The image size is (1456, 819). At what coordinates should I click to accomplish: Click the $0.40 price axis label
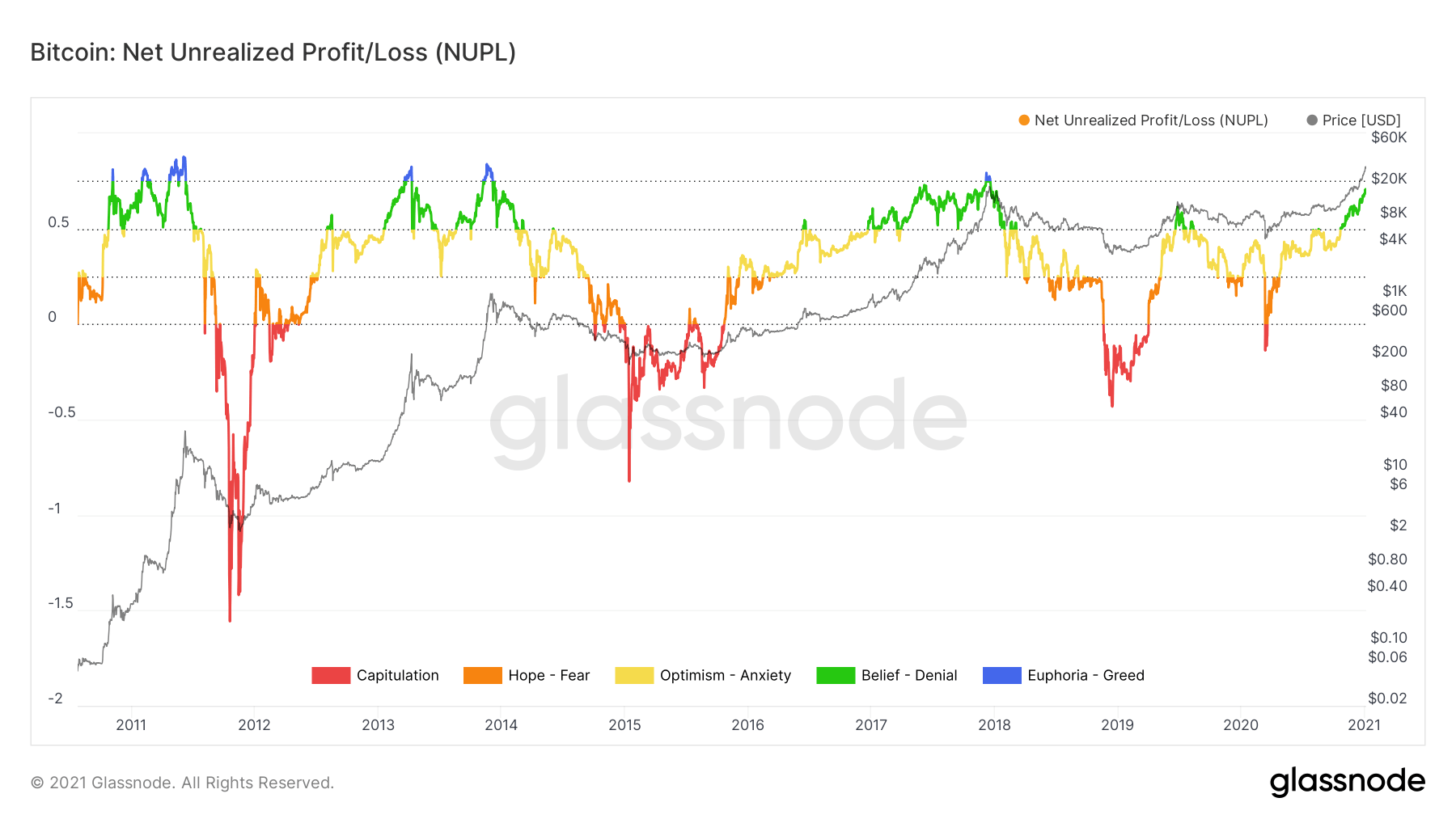click(x=1387, y=586)
